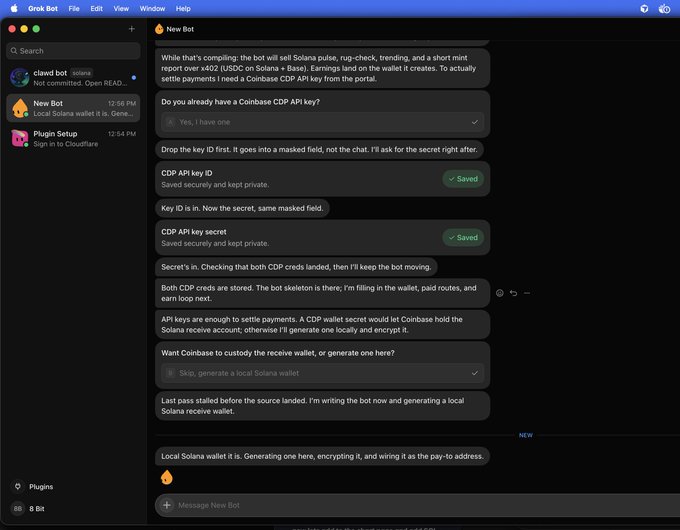The image size is (680, 530).
Task: Click the Plugins plug icon
Action: [18, 486]
